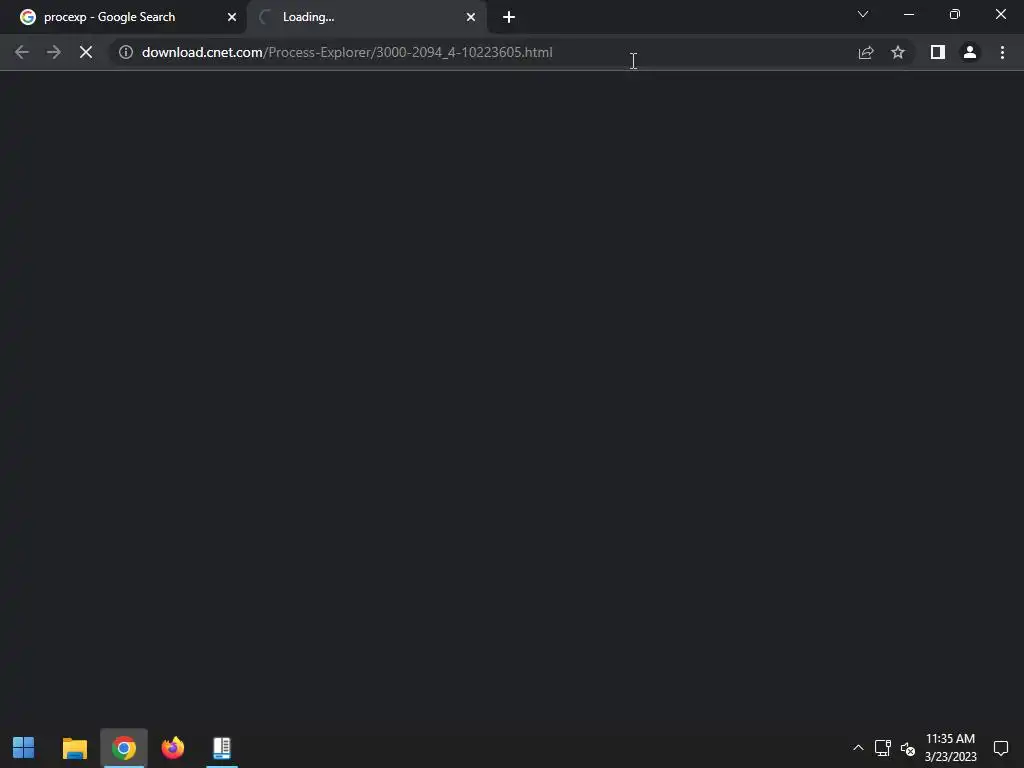Open Chrome profile menu
The image size is (1024, 768).
[970, 52]
